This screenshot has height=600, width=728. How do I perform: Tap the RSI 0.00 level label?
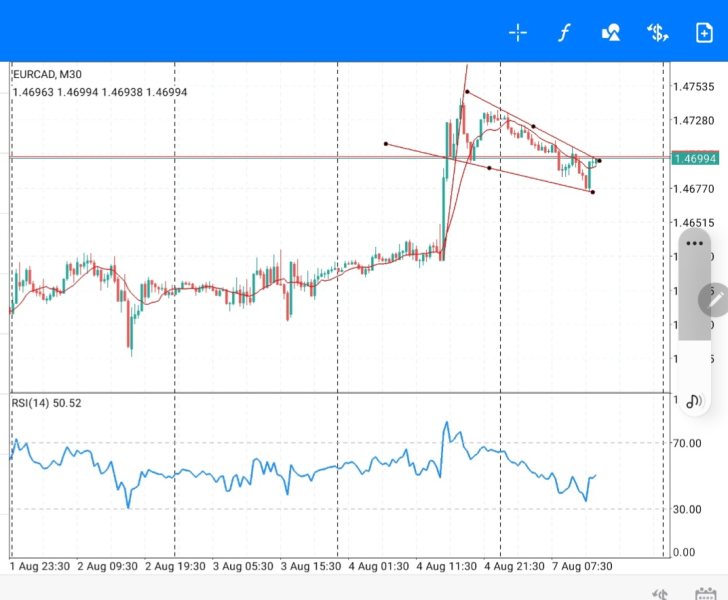(x=684, y=552)
